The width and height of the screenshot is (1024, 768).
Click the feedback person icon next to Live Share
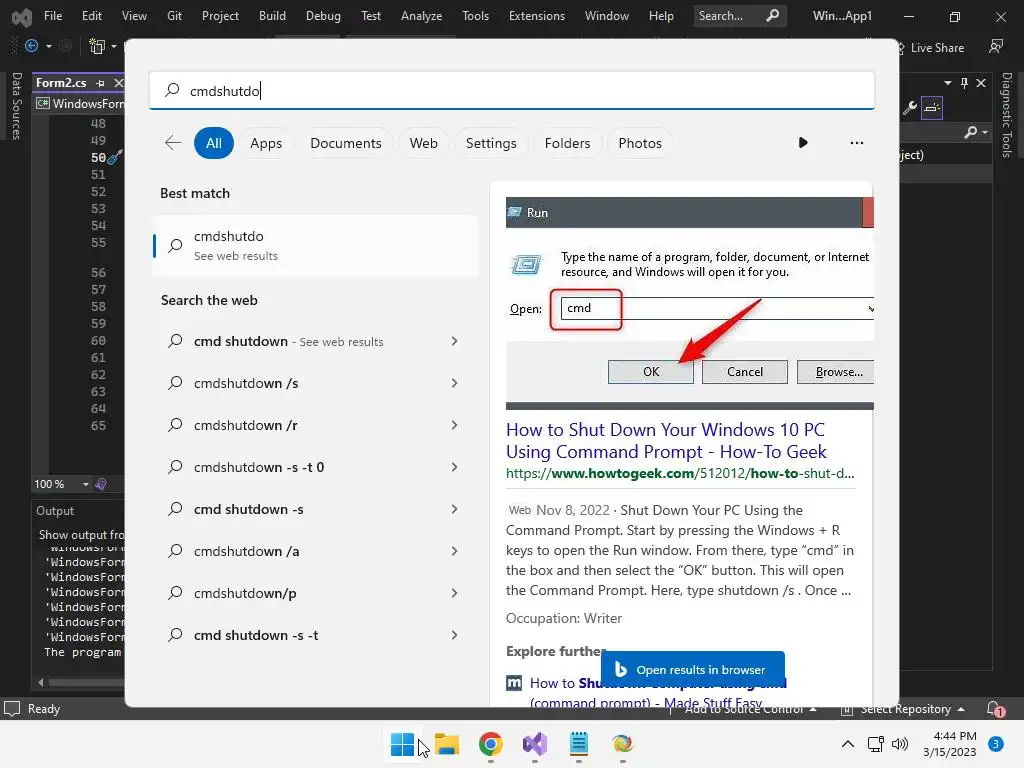[x=996, y=46]
